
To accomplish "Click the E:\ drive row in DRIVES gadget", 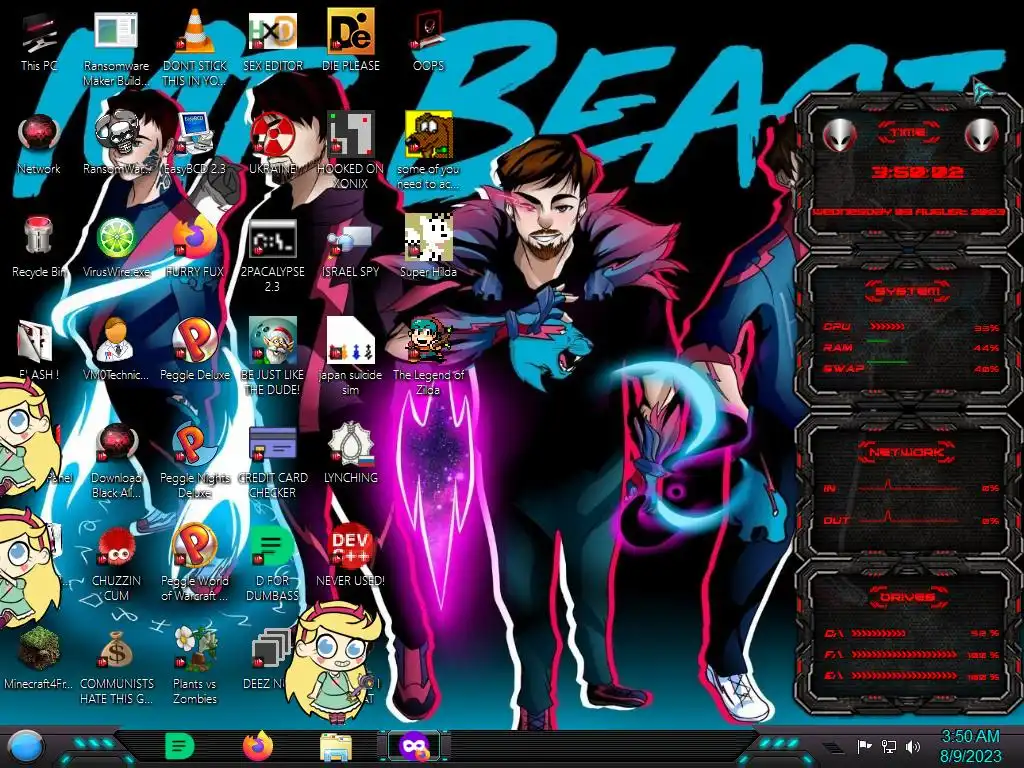I will [x=912, y=676].
